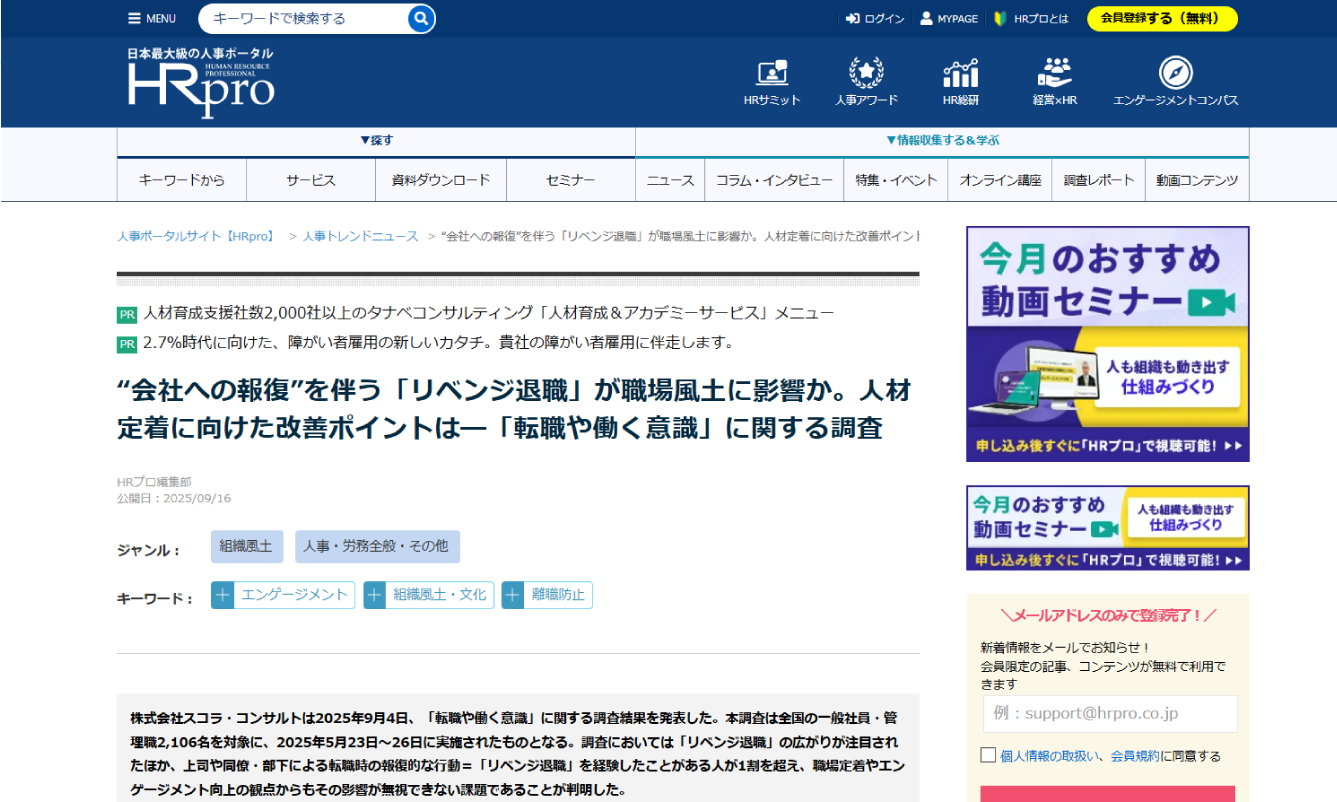Open the 資料ダウンロード navigation tab

(x=441, y=180)
